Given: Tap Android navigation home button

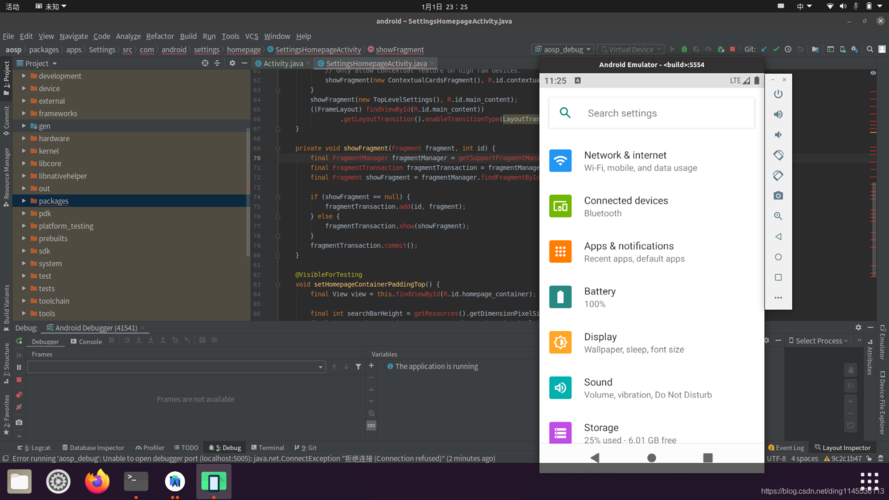Looking at the screenshot, I should coord(651,457).
